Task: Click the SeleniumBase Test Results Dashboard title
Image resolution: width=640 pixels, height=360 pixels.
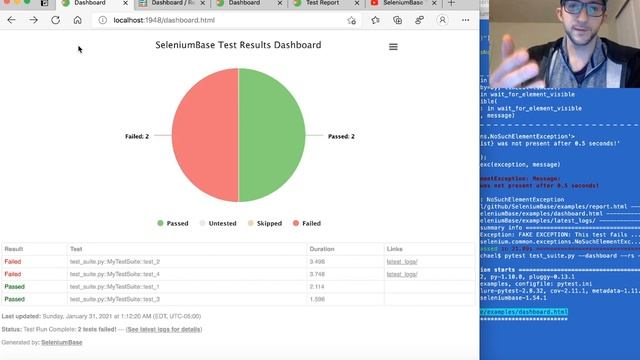Action: 238,45
